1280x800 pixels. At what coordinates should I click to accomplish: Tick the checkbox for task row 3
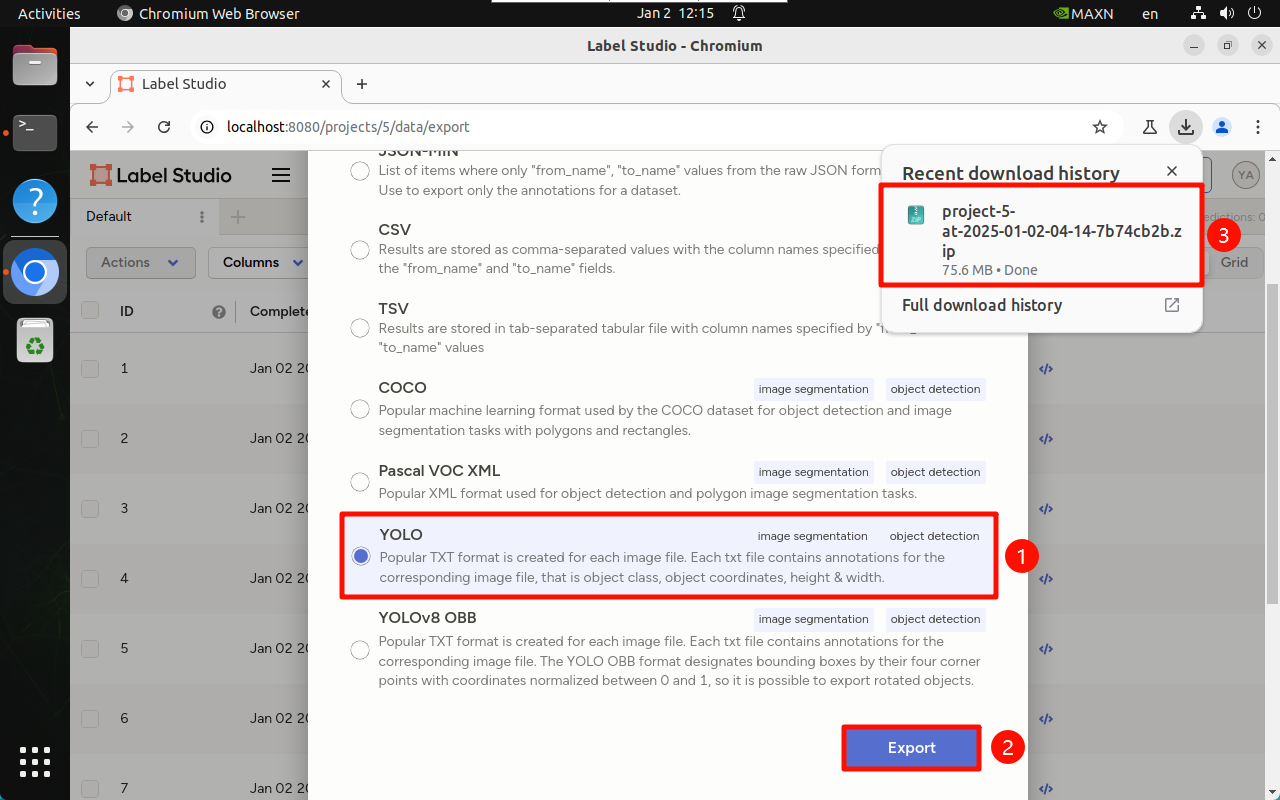tap(90, 508)
